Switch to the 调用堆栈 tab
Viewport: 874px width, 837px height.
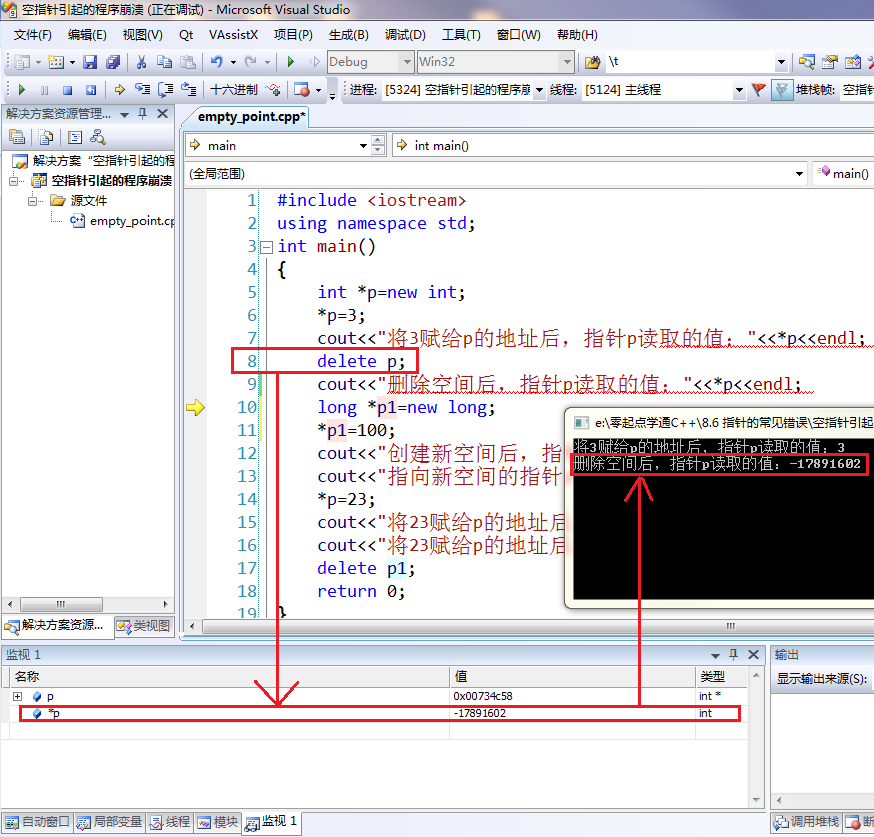pyautogui.click(x=806, y=822)
